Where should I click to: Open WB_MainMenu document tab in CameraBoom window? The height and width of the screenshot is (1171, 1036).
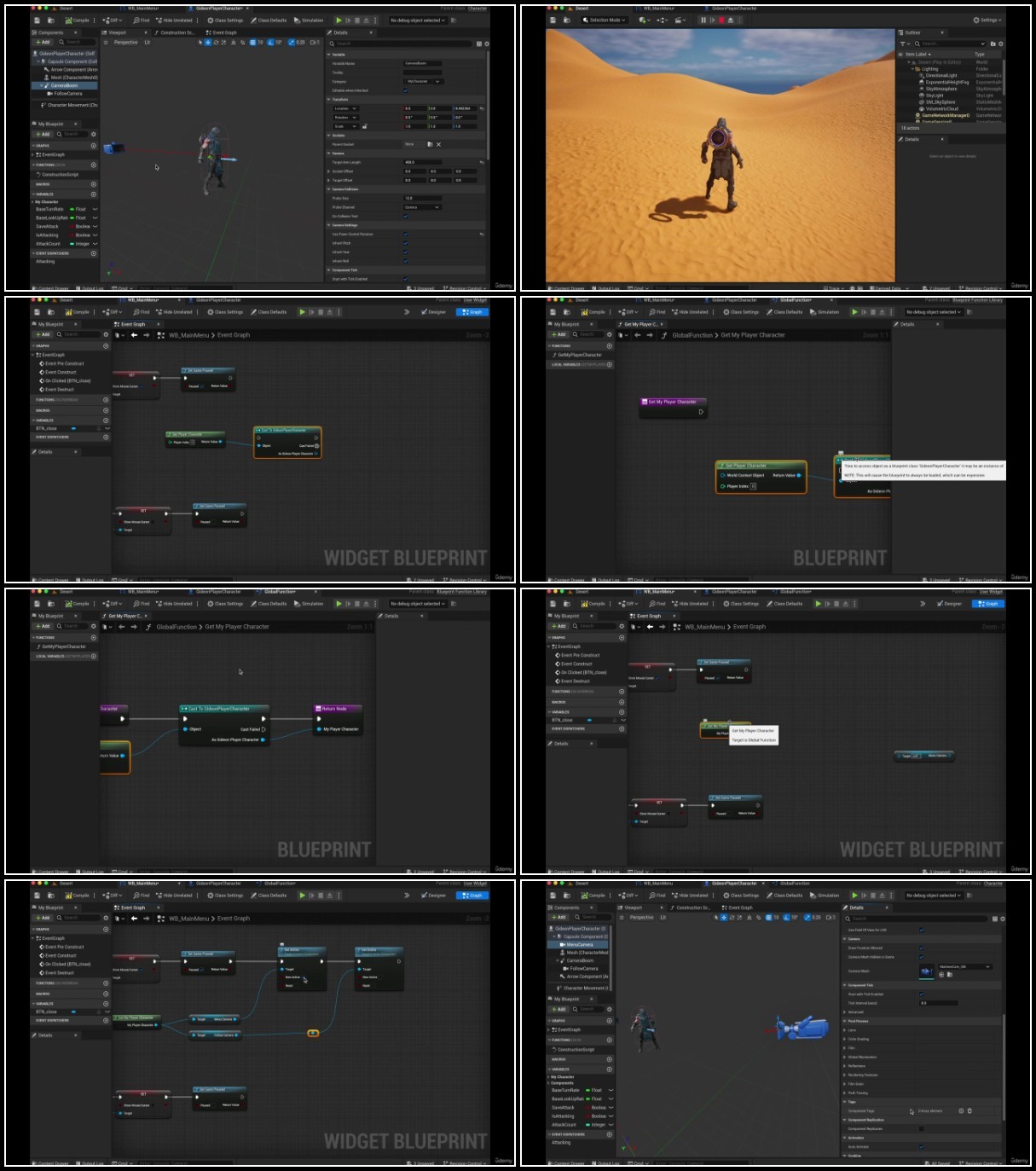click(x=142, y=9)
